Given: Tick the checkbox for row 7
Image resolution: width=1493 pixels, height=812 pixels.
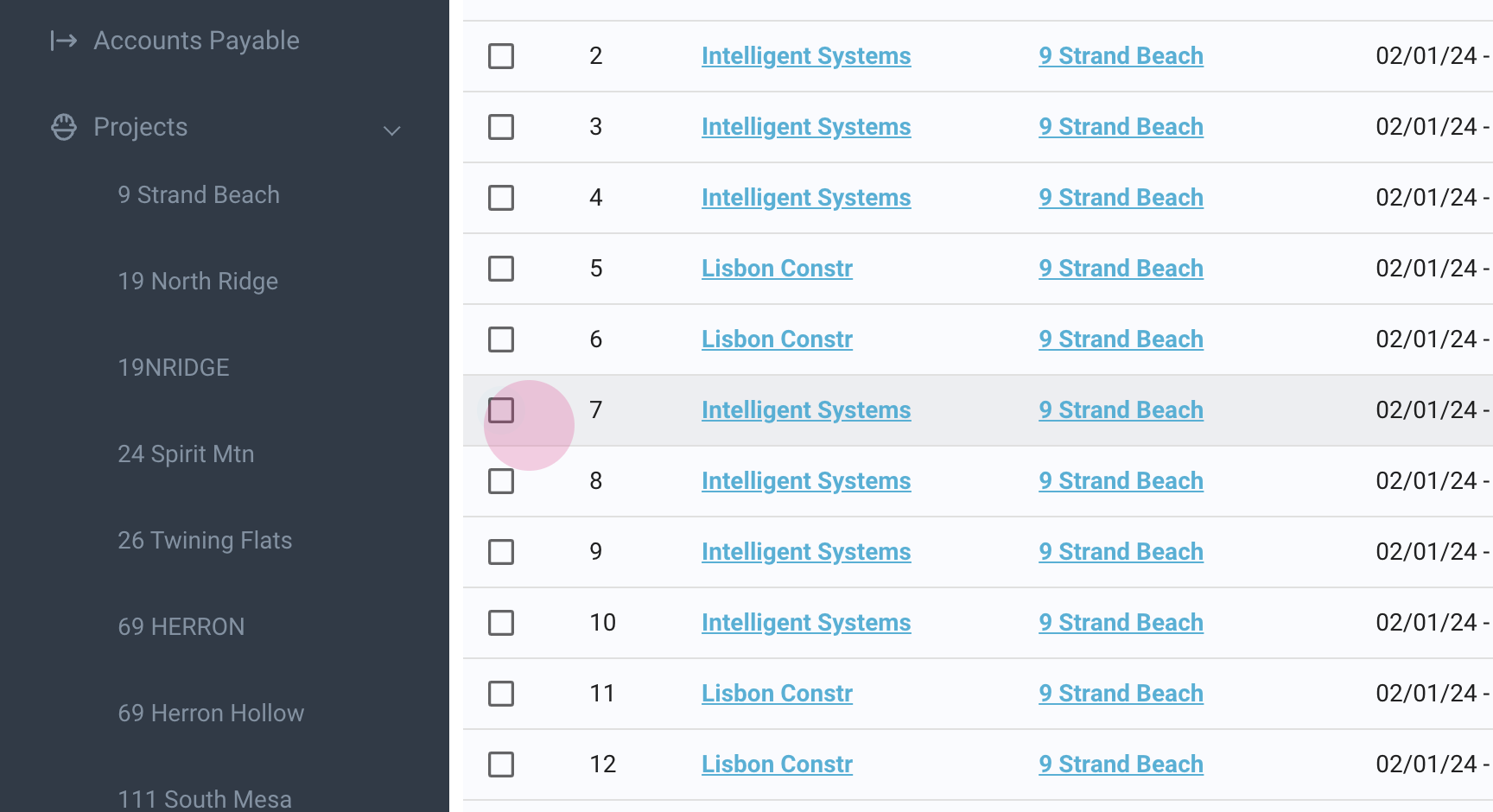Looking at the screenshot, I should click(x=501, y=410).
